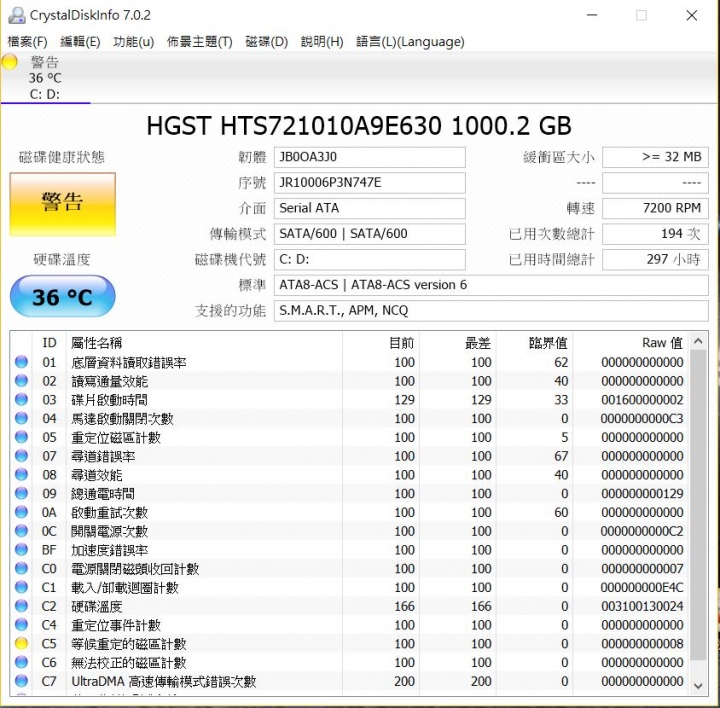Click the serial number field JR10006P3N747E
The height and width of the screenshot is (708, 720).
point(370,183)
